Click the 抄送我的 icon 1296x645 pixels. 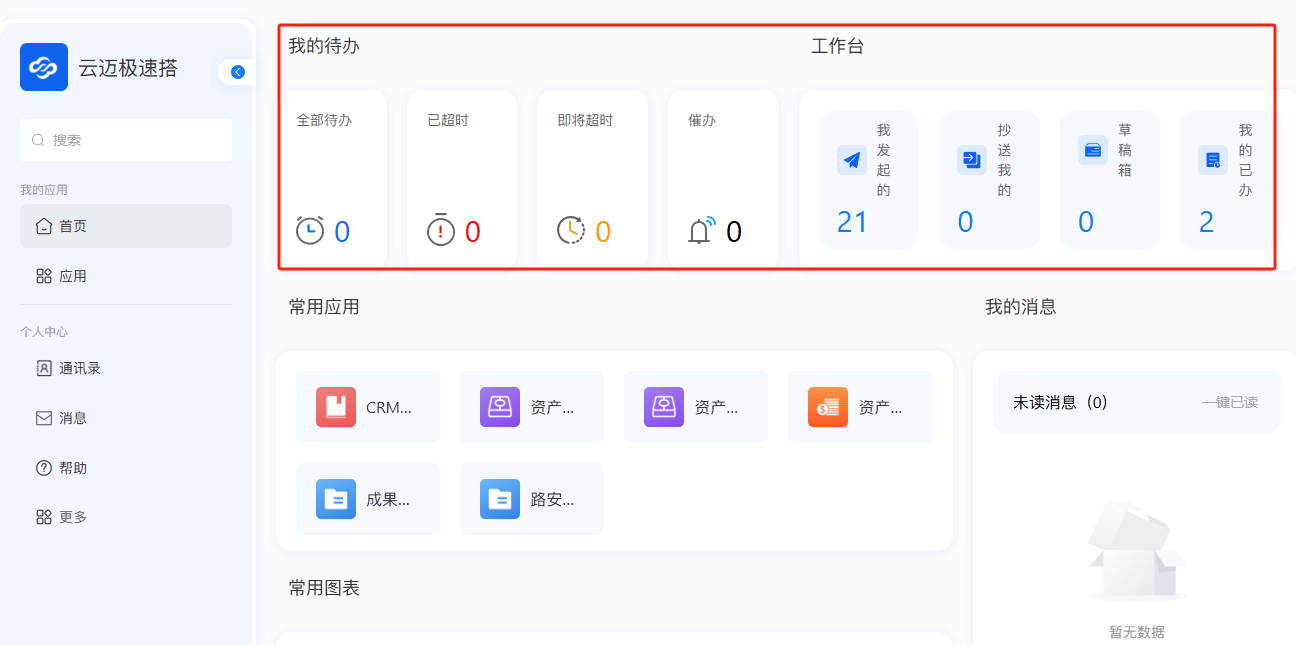coord(971,160)
